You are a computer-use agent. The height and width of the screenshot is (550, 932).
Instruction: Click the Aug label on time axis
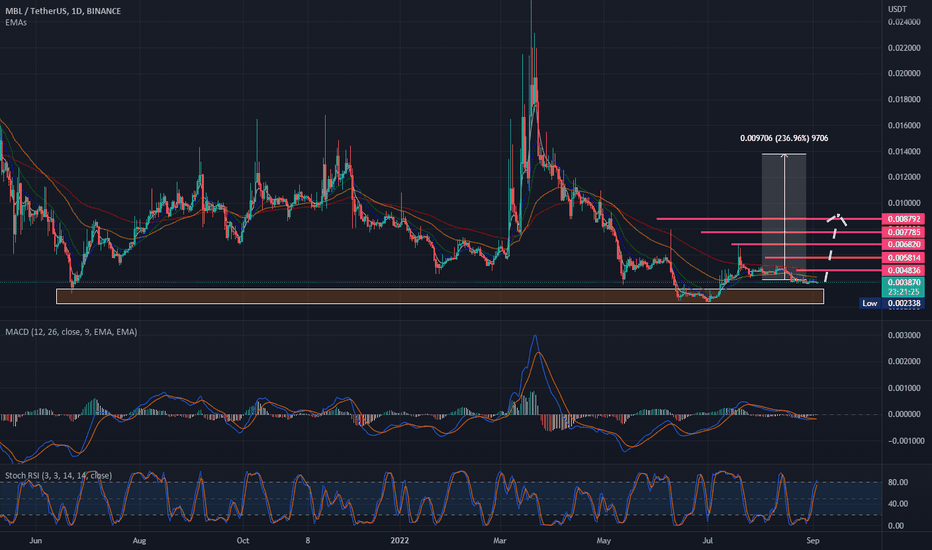[x=139, y=540]
